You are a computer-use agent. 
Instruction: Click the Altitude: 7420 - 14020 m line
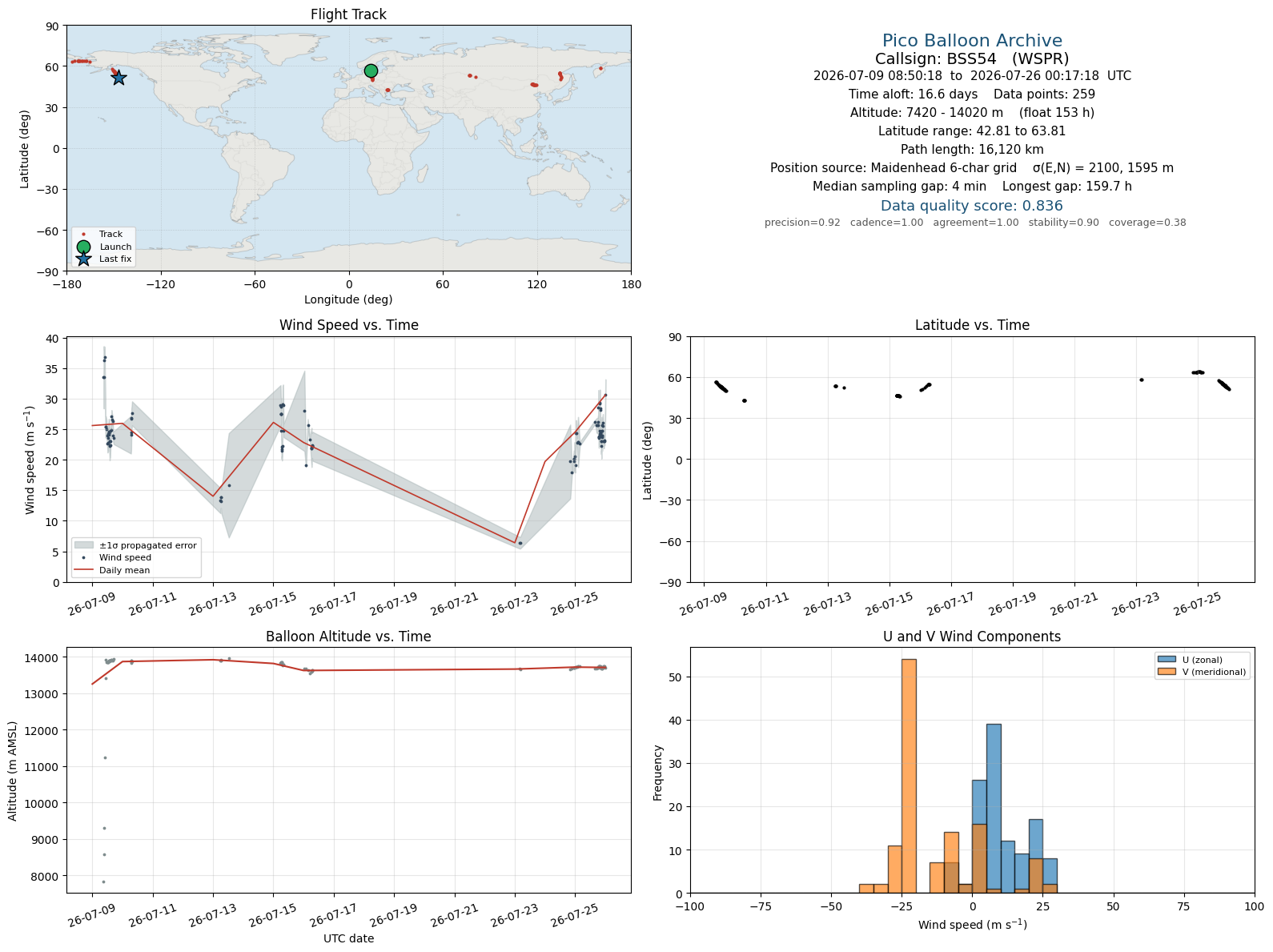972,113
